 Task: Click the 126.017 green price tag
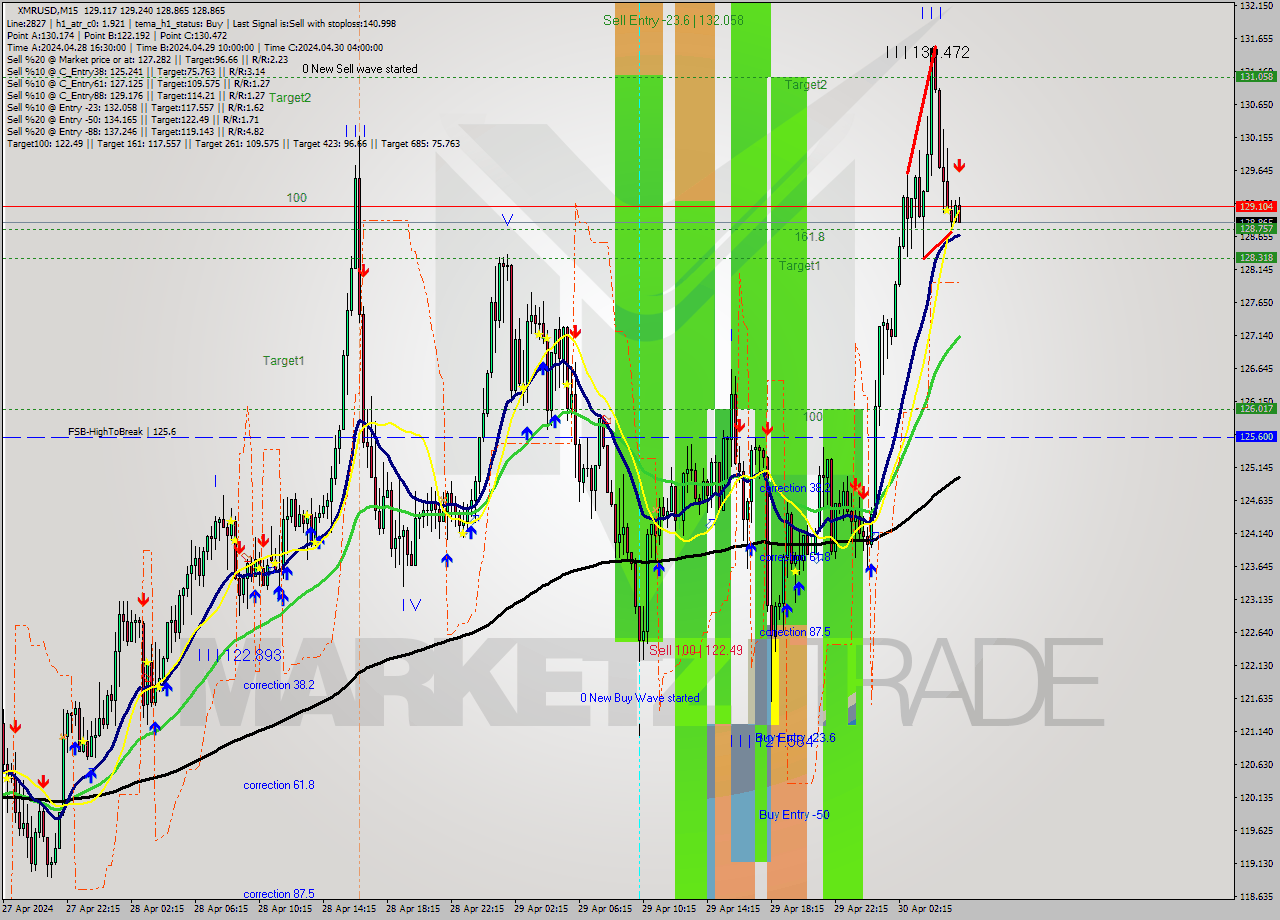1256,408
